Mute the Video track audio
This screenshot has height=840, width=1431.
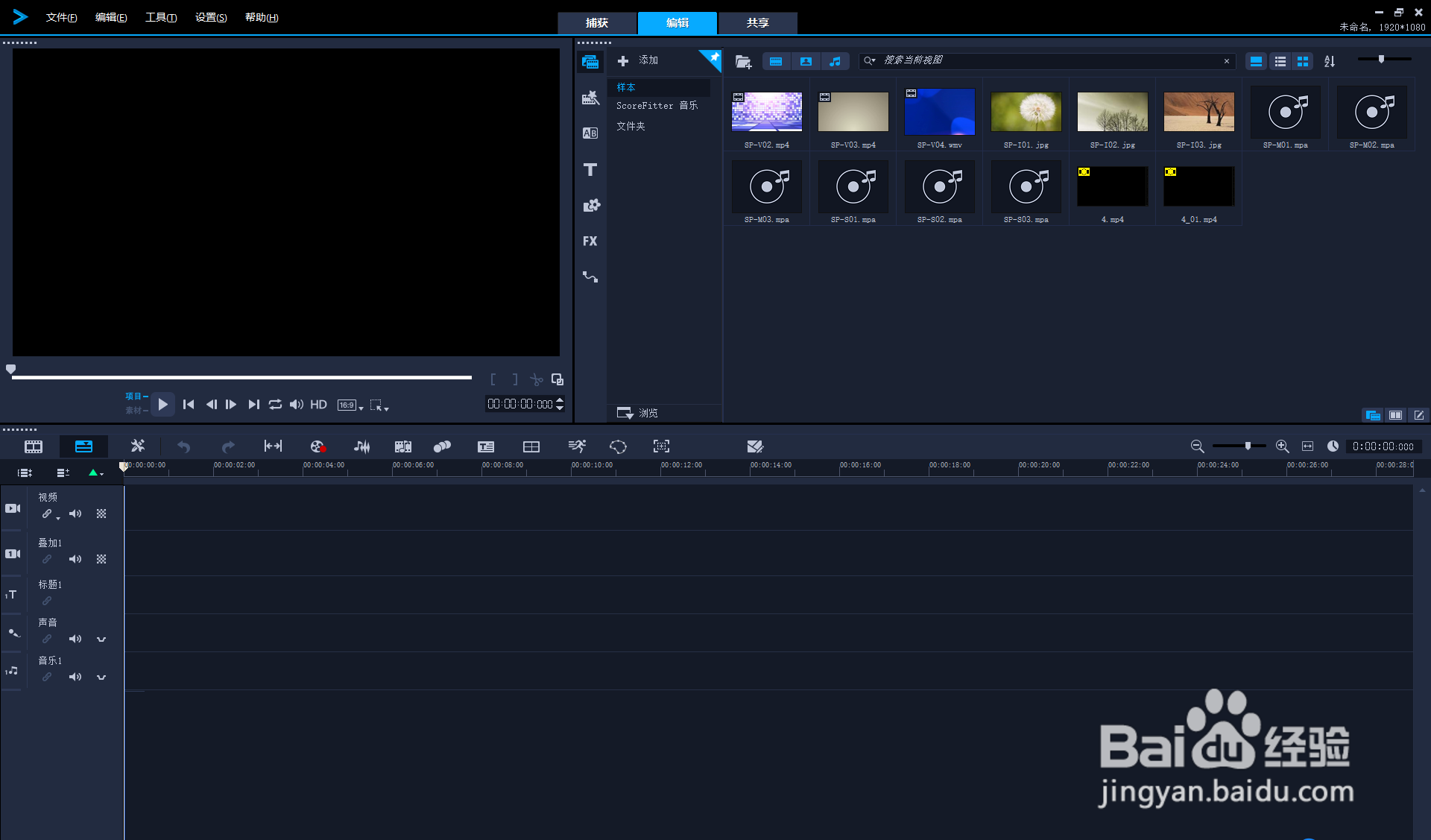pos(75,514)
